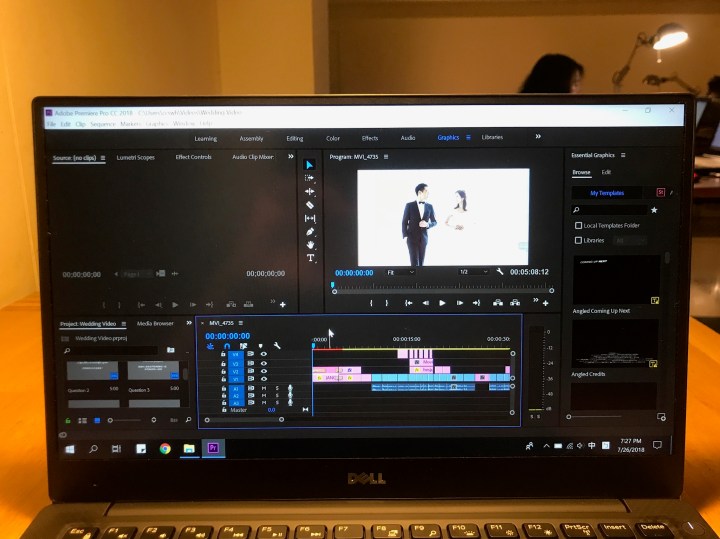Open the Fit zoom level dropdown
This screenshot has height=539, width=720.
(400, 272)
